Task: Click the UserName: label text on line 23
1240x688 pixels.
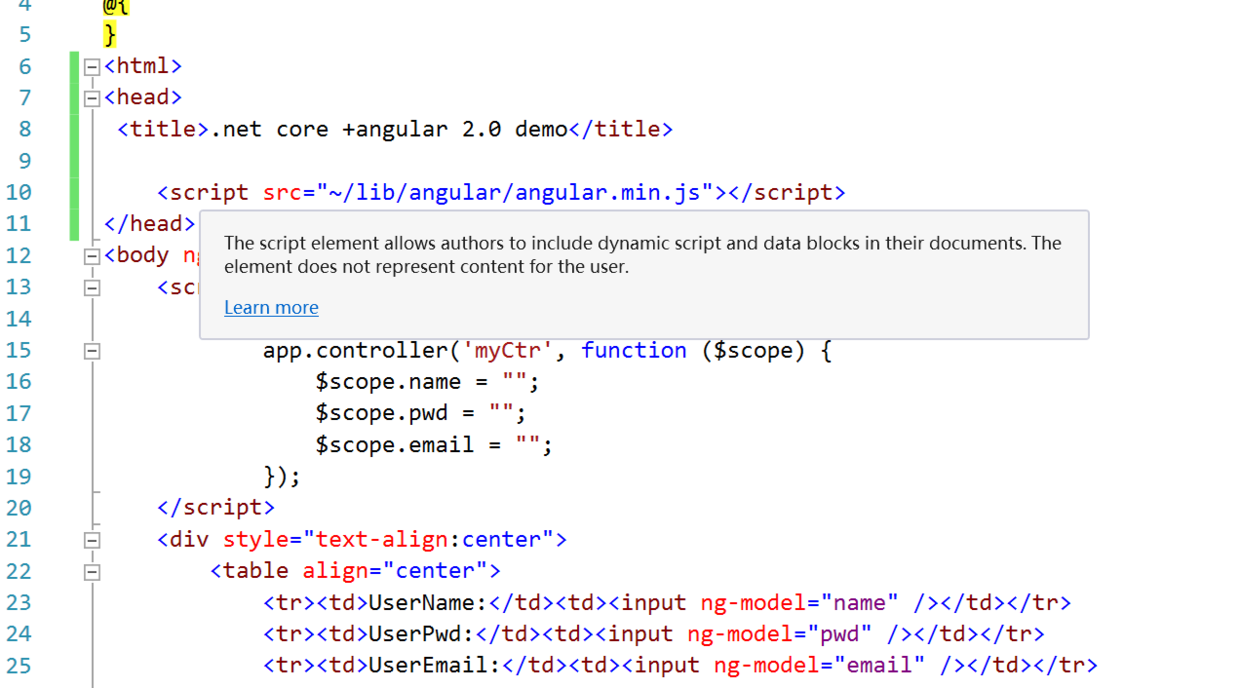Action: [428, 603]
